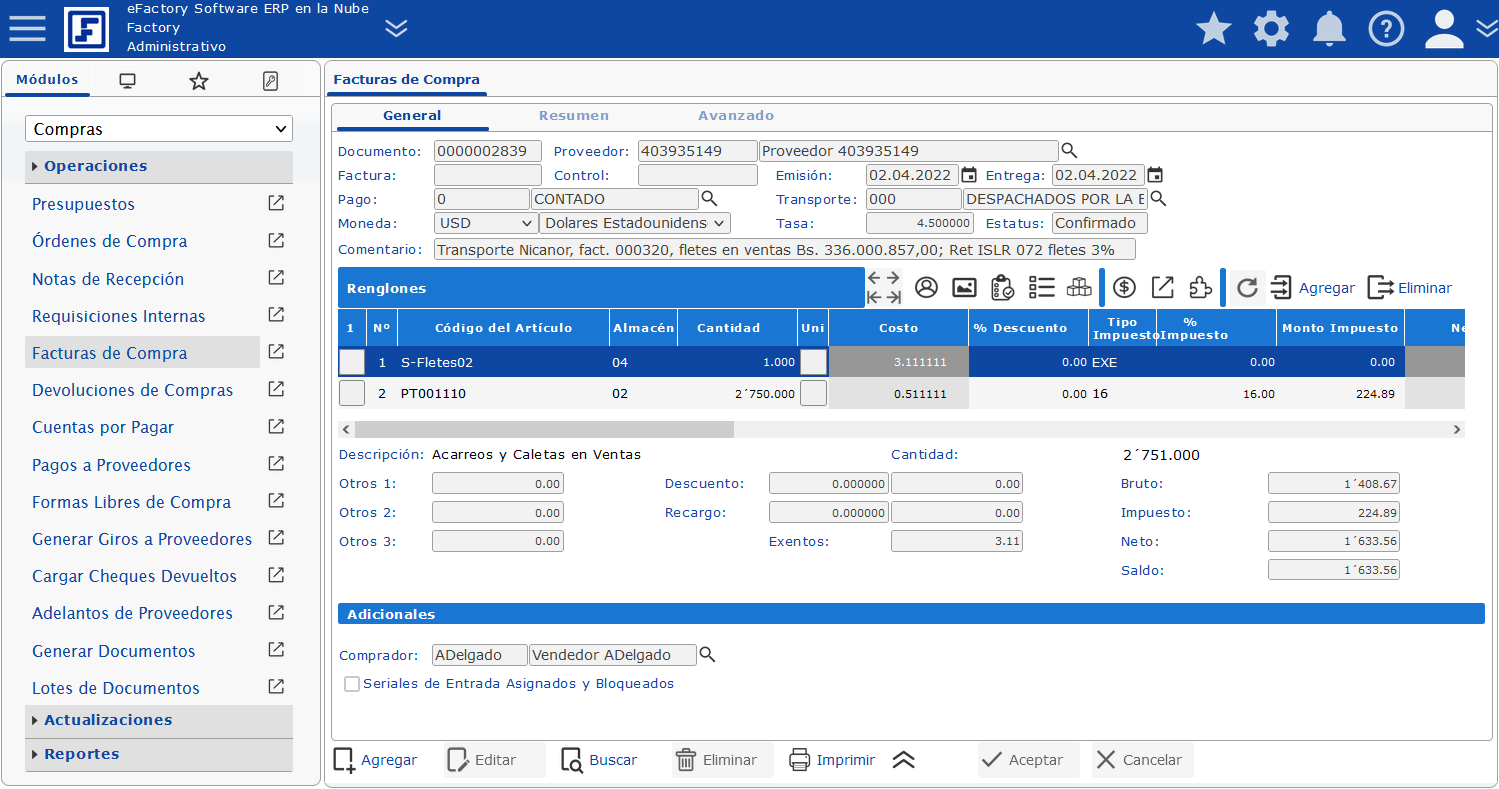Screen dimensions: 1499x789
Task: Click the Renglones horizontal scrollbar thumb
Action: tap(544, 429)
